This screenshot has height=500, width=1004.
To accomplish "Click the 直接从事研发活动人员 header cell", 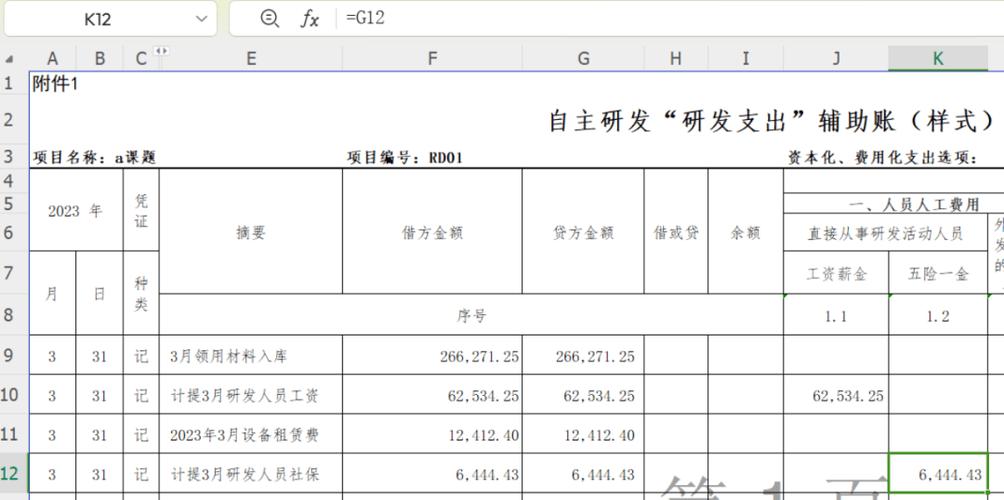I will [x=886, y=233].
